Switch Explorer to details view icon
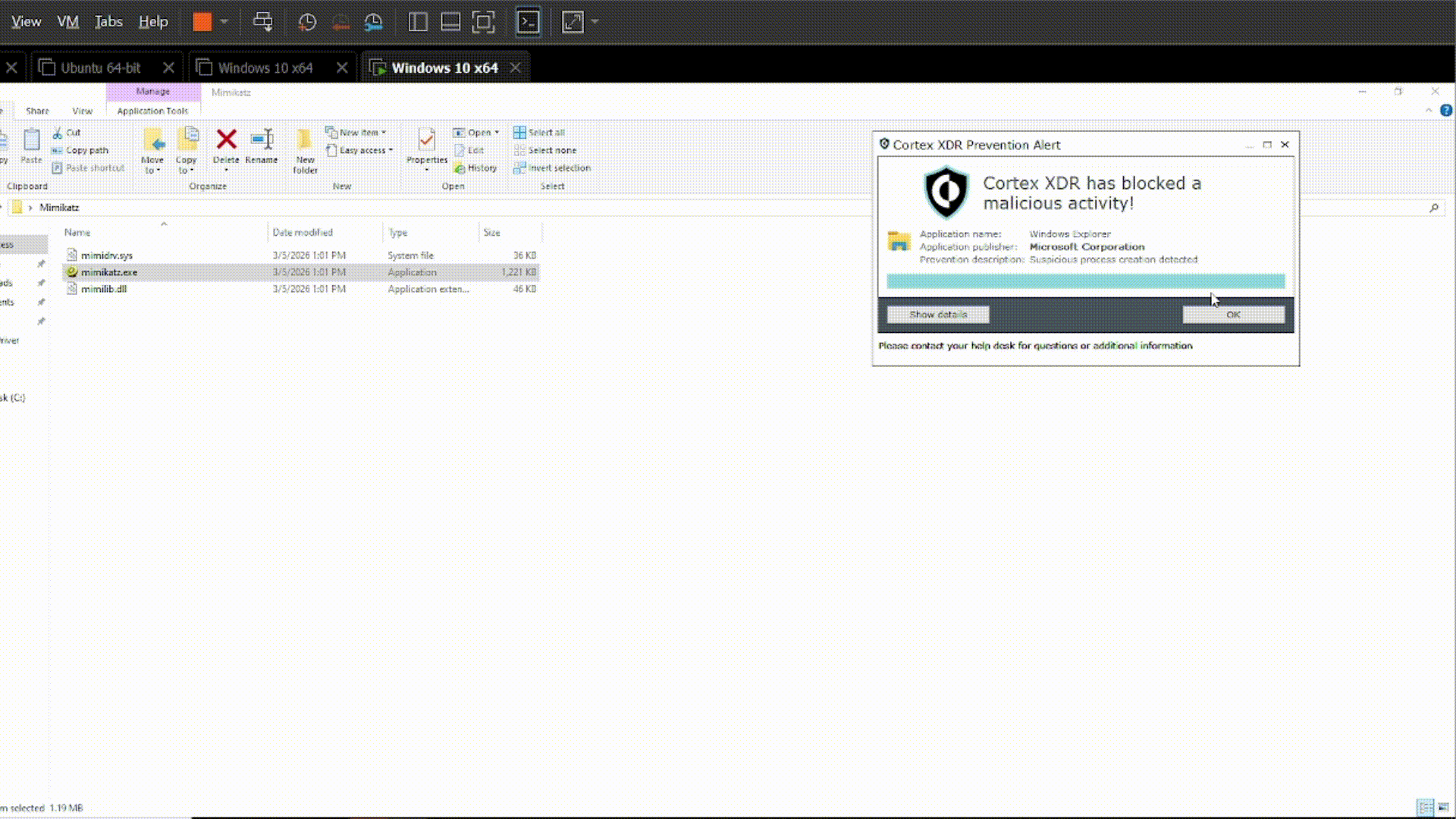 [x=1426, y=808]
